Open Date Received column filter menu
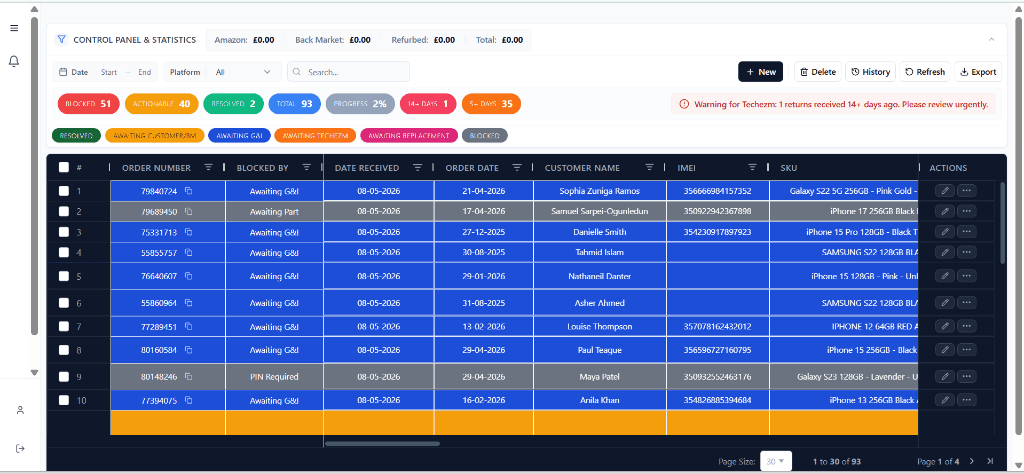Image resolution: width=1024 pixels, height=474 pixels. [x=418, y=168]
